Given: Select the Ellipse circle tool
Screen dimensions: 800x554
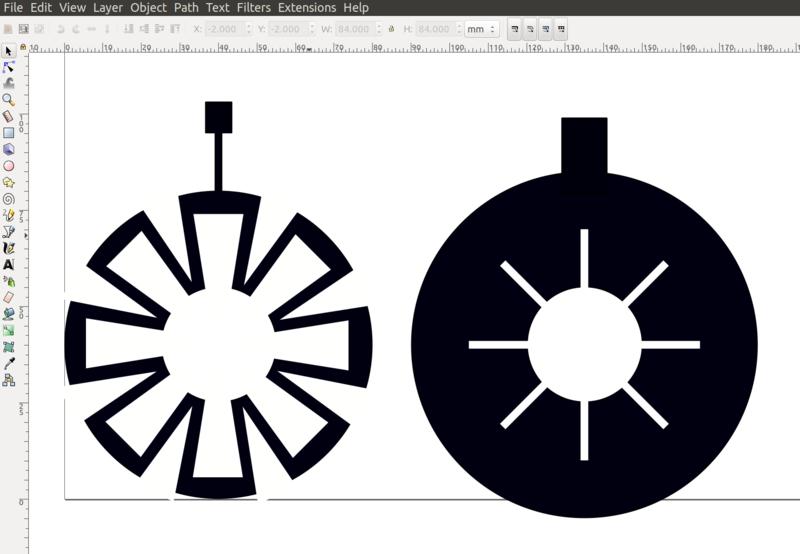Looking at the screenshot, I should coord(8,166).
